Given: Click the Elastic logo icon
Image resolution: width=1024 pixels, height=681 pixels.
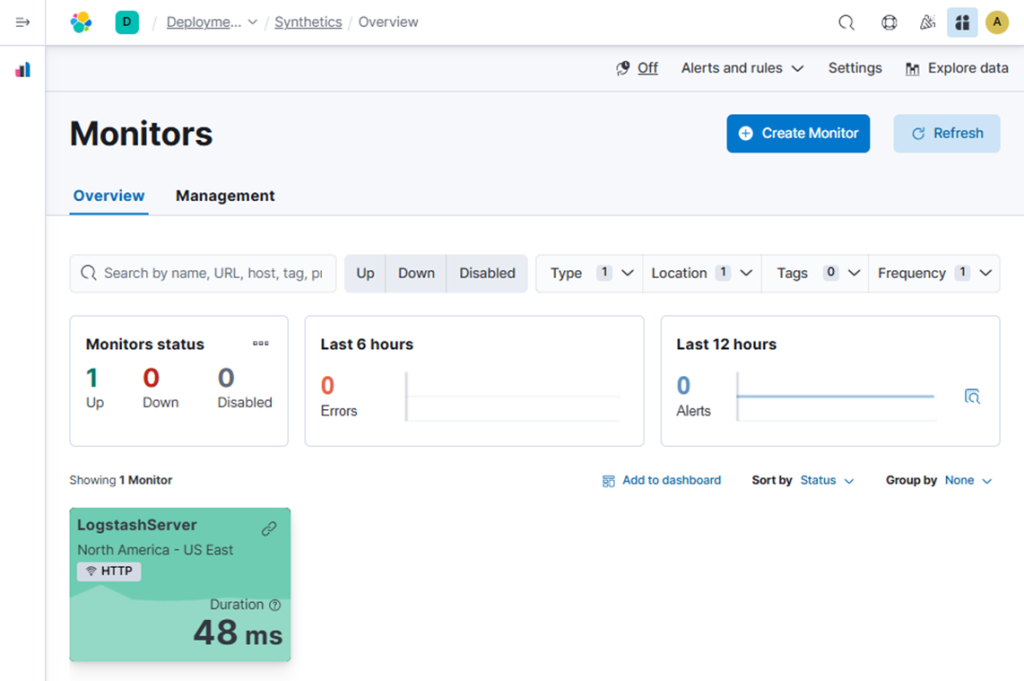Looking at the screenshot, I should 81,22.
